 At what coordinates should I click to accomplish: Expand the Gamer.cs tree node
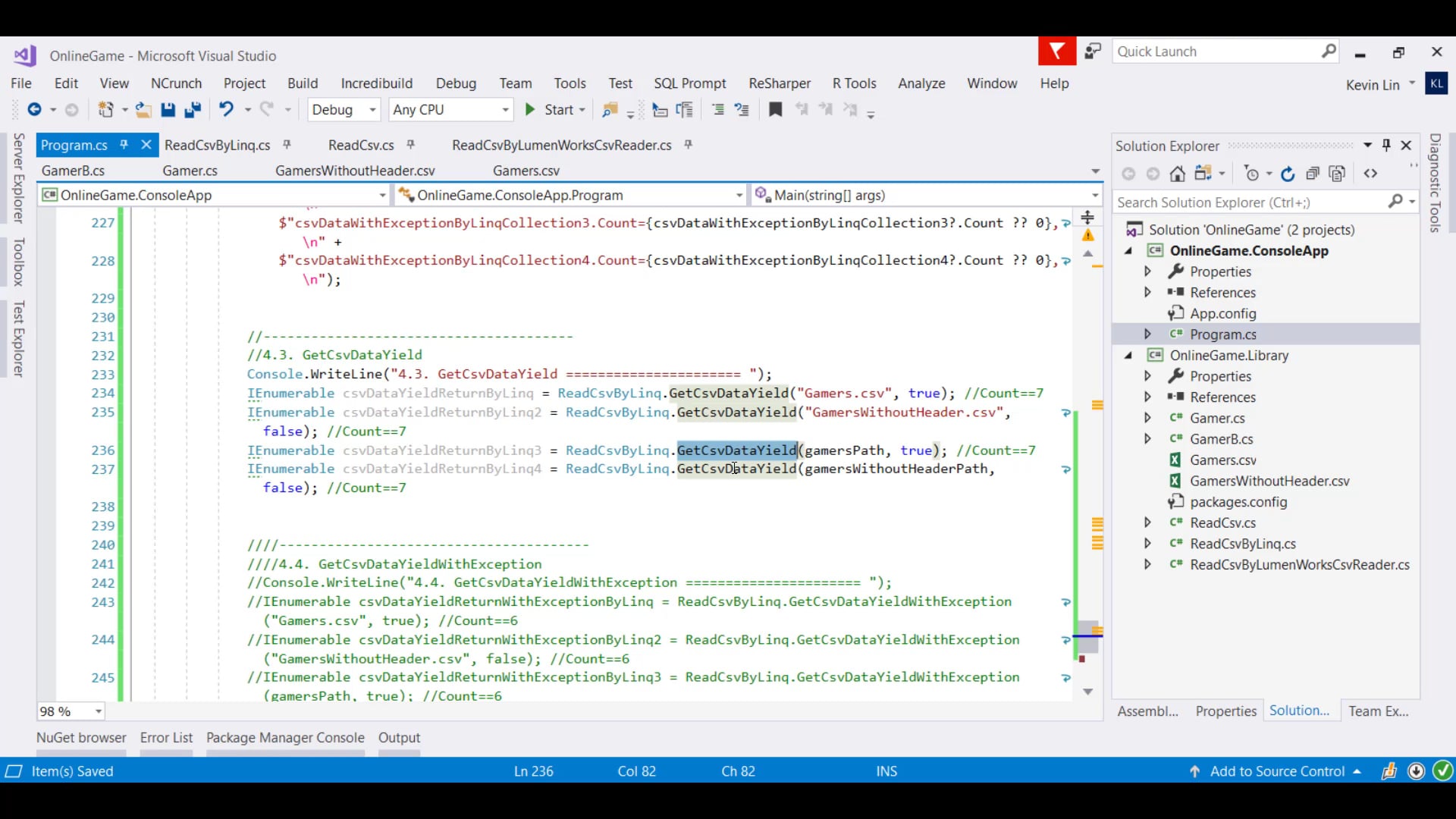click(1147, 418)
